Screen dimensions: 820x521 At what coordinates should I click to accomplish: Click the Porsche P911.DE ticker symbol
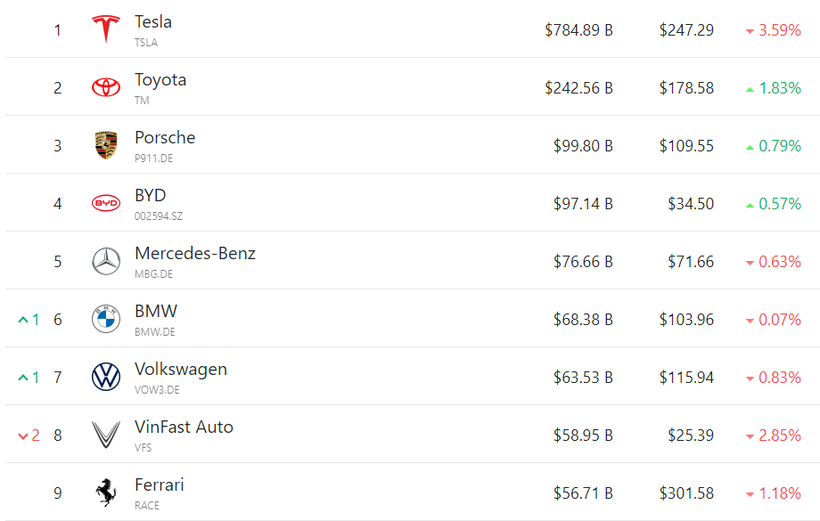(154, 158)
